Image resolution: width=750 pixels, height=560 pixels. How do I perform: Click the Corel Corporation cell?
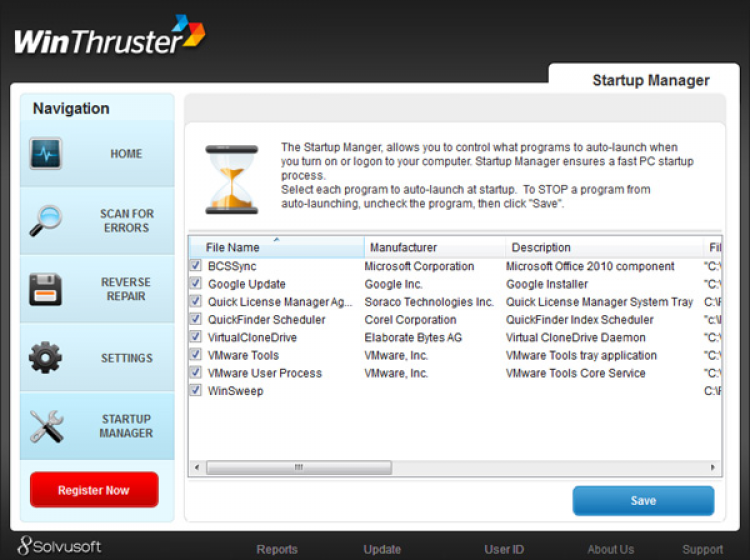[x=410, y=319]
